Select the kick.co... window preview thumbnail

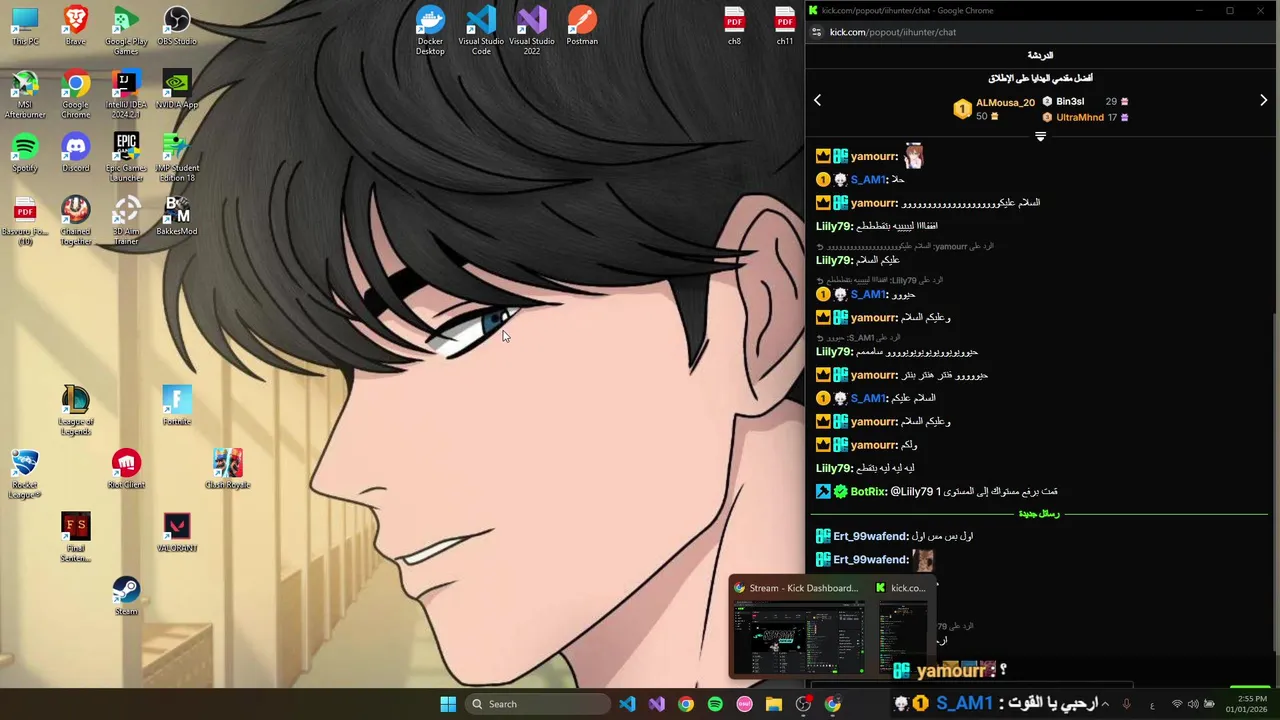click(x=902, y=628)
